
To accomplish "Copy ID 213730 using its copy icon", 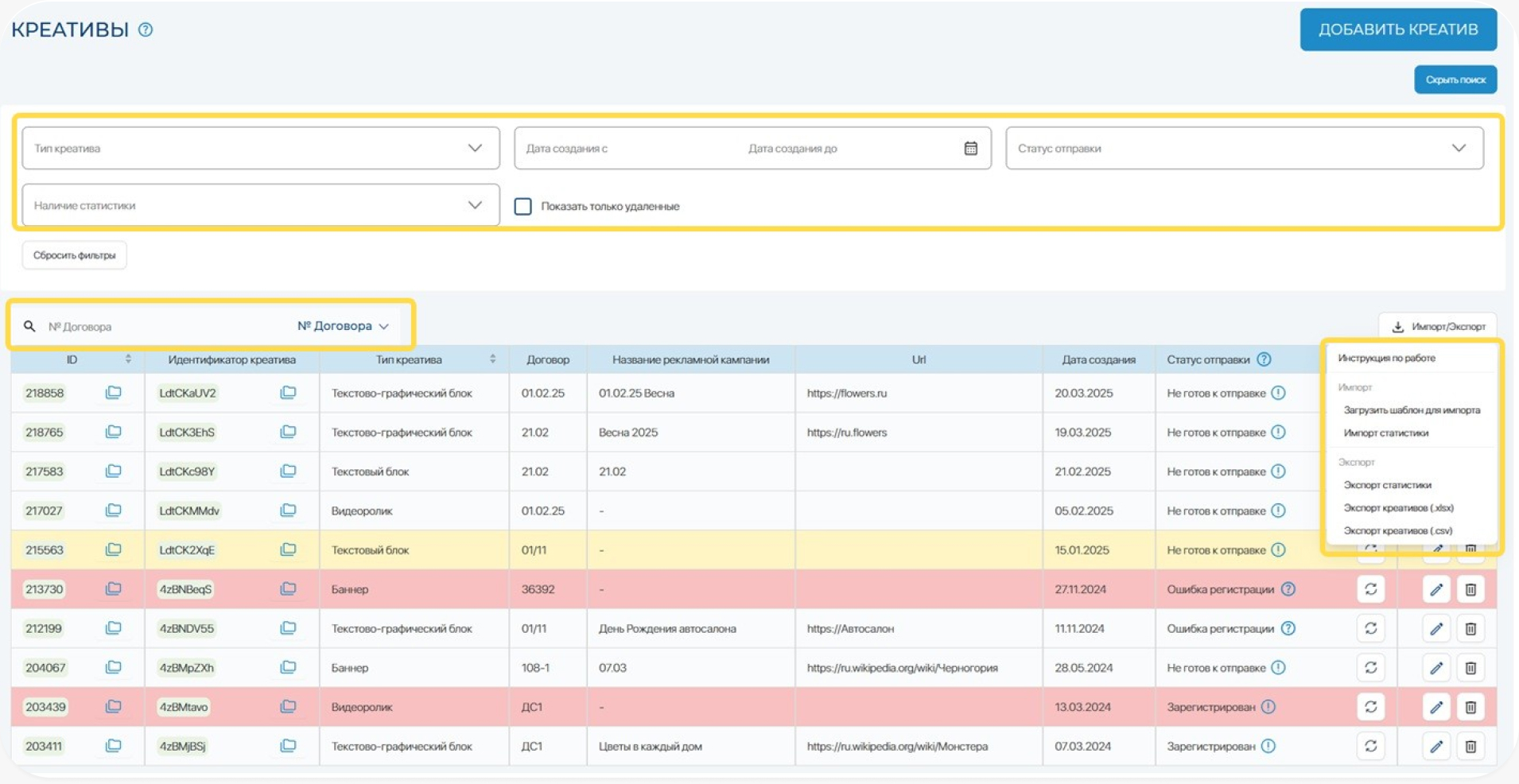I will point(113,588).
